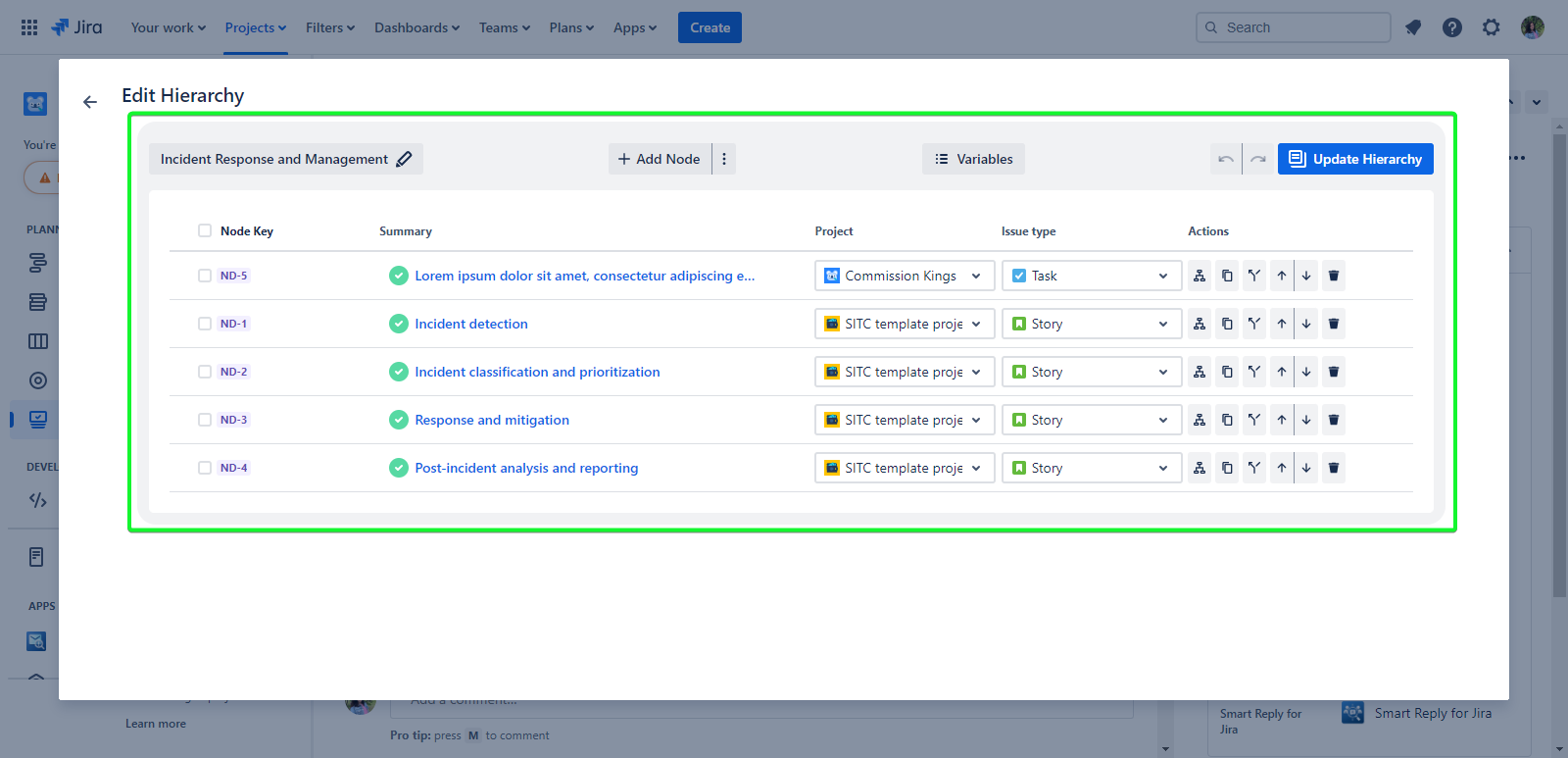Open the Dashboards menu

[416, 27]
